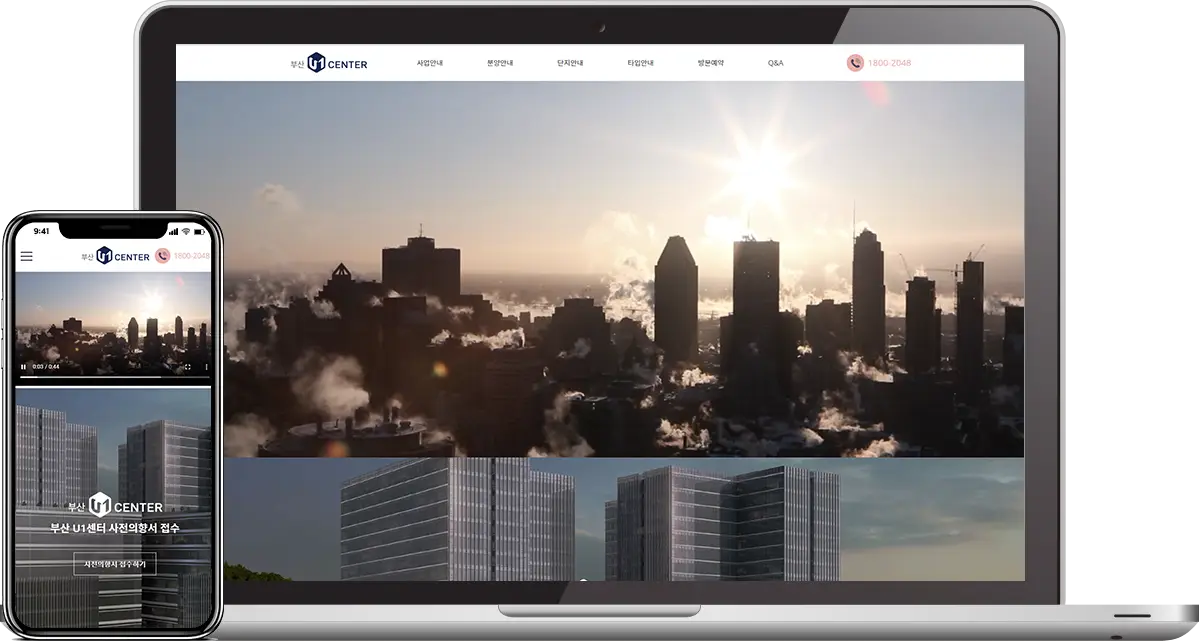Tap the 1800-2048 number on the phone
Image resolution: width=1200 pixels, height=641 pixels.
point(192,257)
